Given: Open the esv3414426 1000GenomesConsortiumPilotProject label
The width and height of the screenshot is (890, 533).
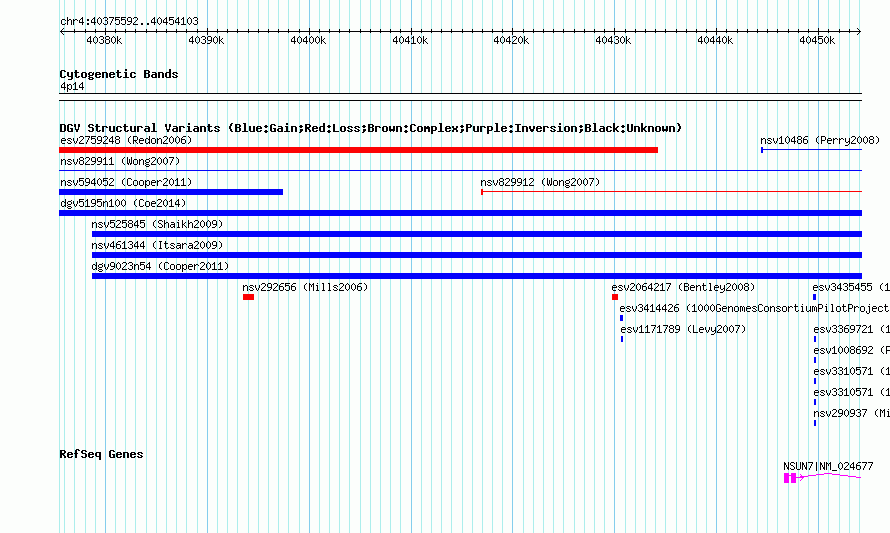Looking at the screenshot, I should coord(754,308).
